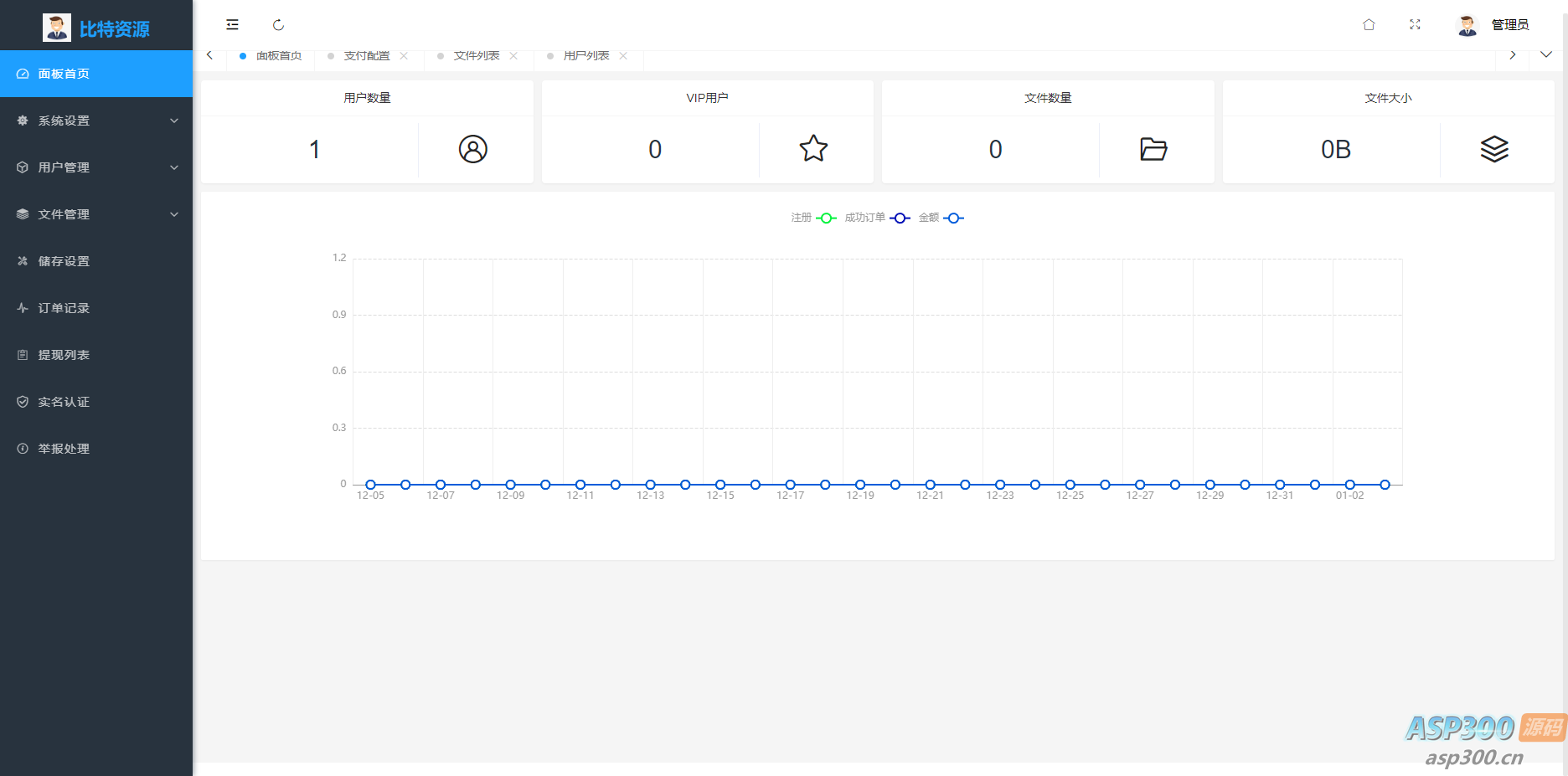Viewport: 1568px width, 776px height.
Task: Toggle the 成功订单 series in chart legend
Action: [877, 218]
